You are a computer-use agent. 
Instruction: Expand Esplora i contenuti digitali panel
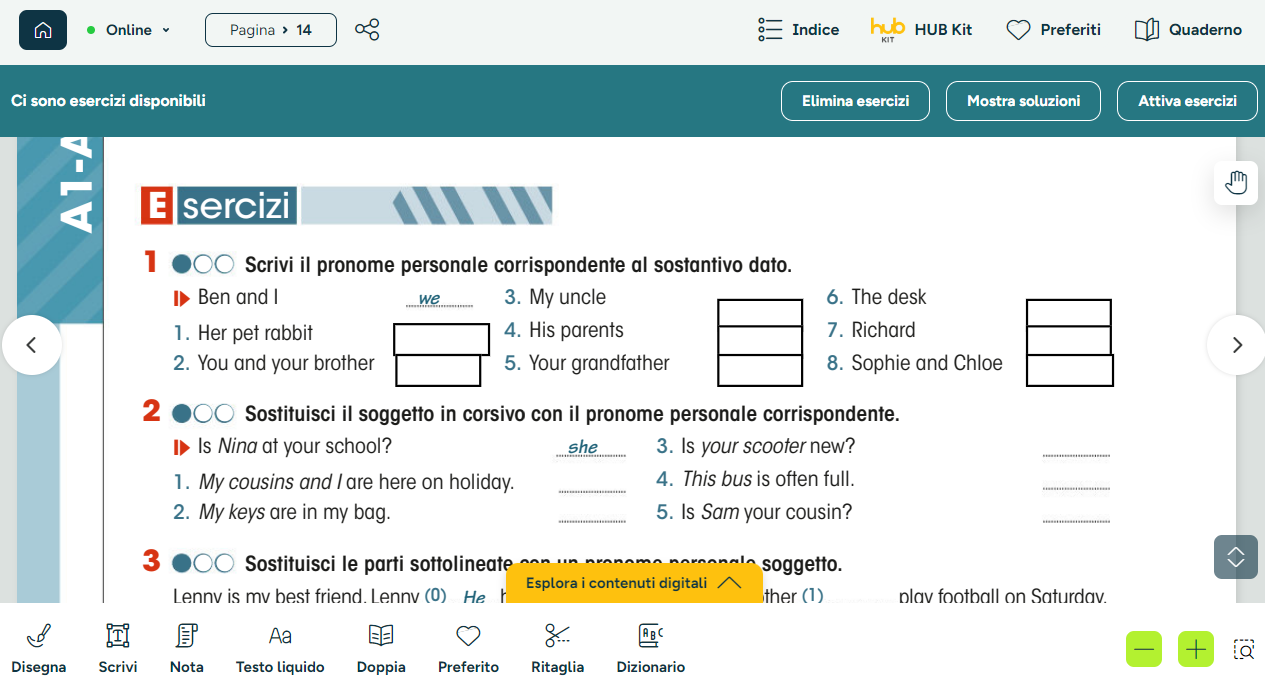click(634, 583)
